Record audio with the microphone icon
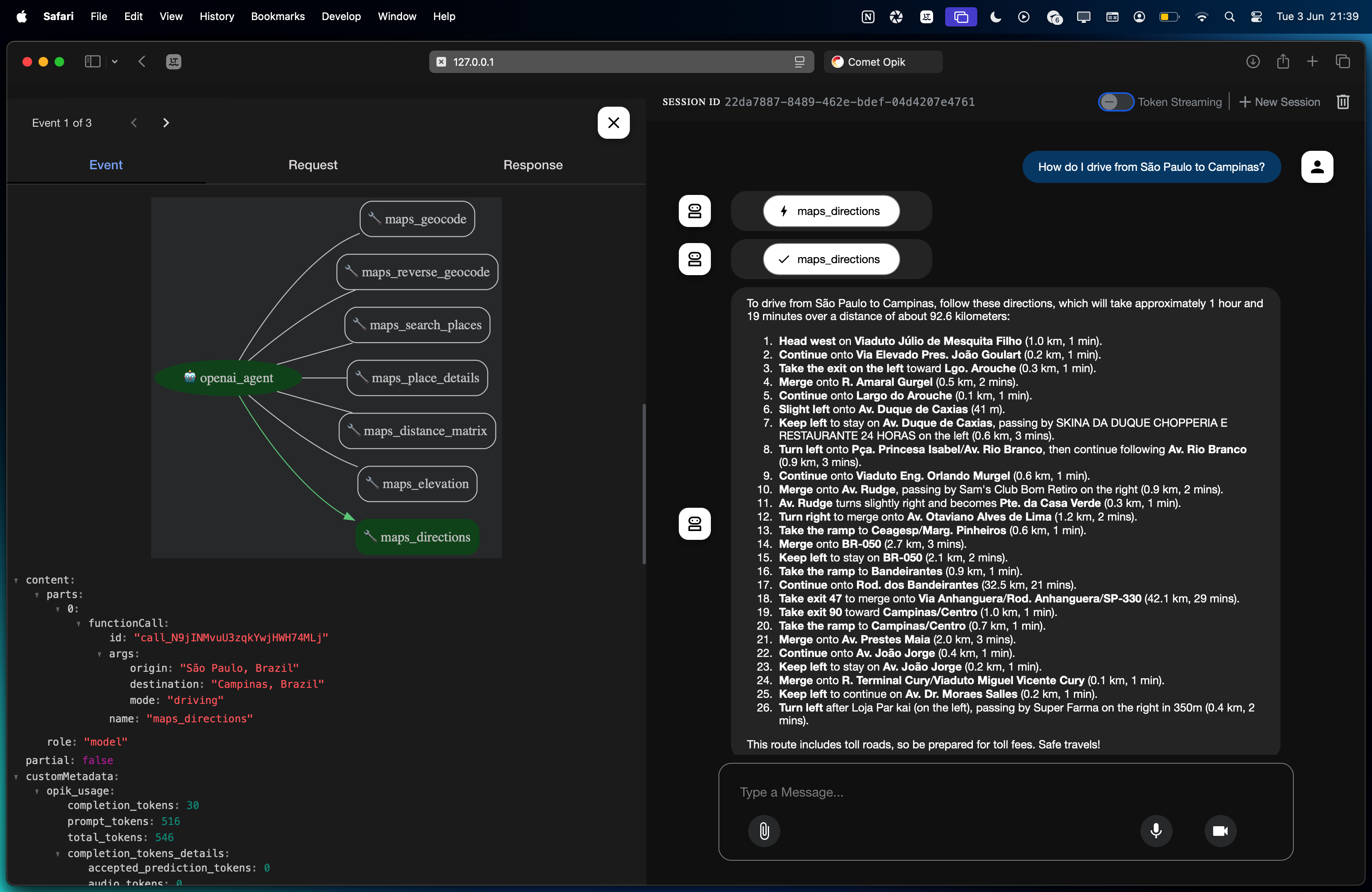1372x892 pixels. [x=1156, y=831]
